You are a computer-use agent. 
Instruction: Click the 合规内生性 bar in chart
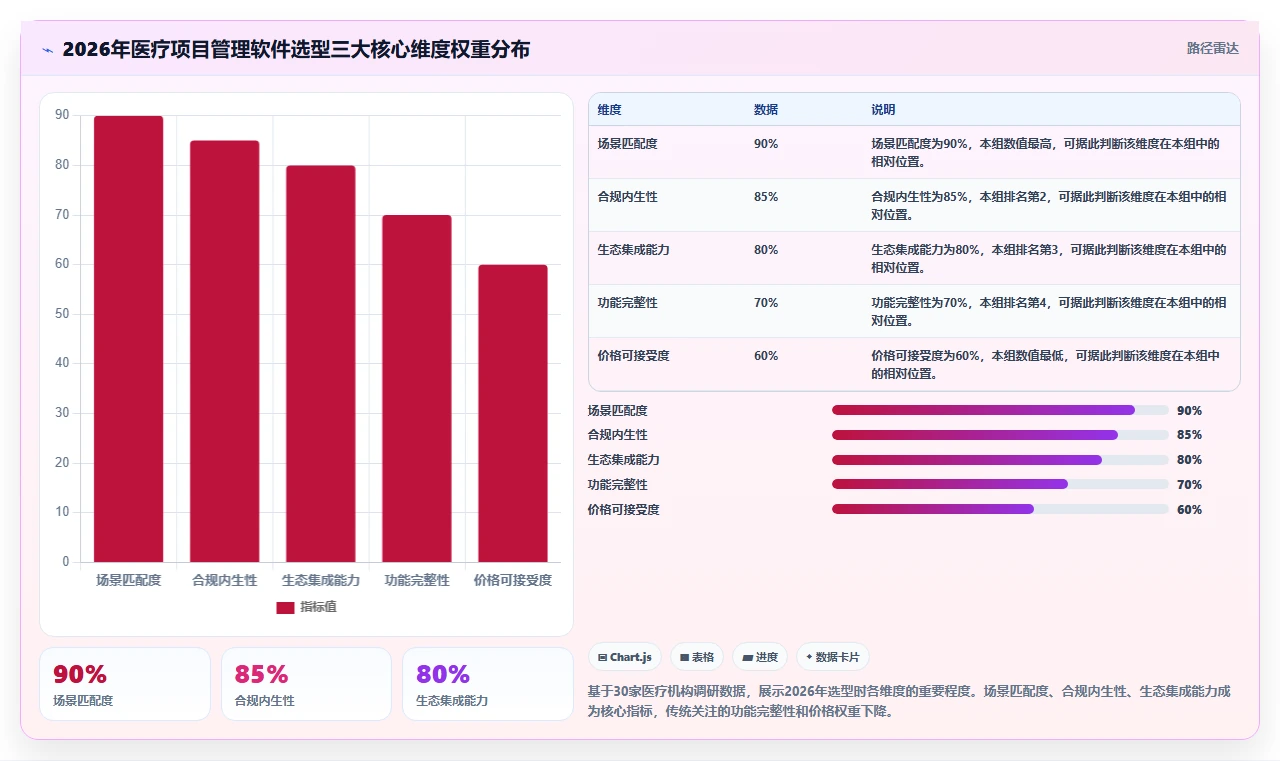(x=225, y=351)
